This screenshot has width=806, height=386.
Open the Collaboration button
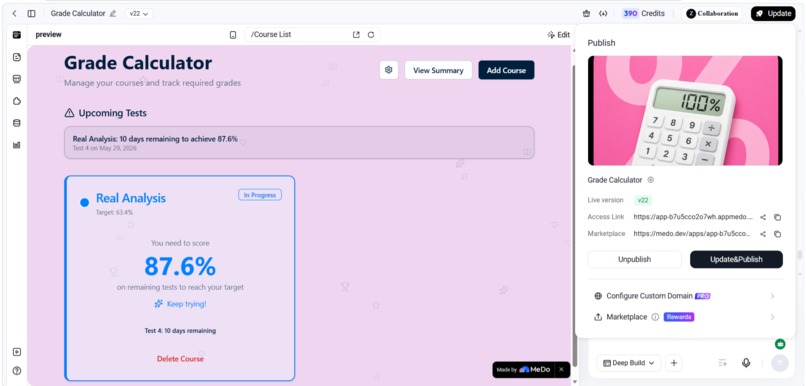pos(712,14)
